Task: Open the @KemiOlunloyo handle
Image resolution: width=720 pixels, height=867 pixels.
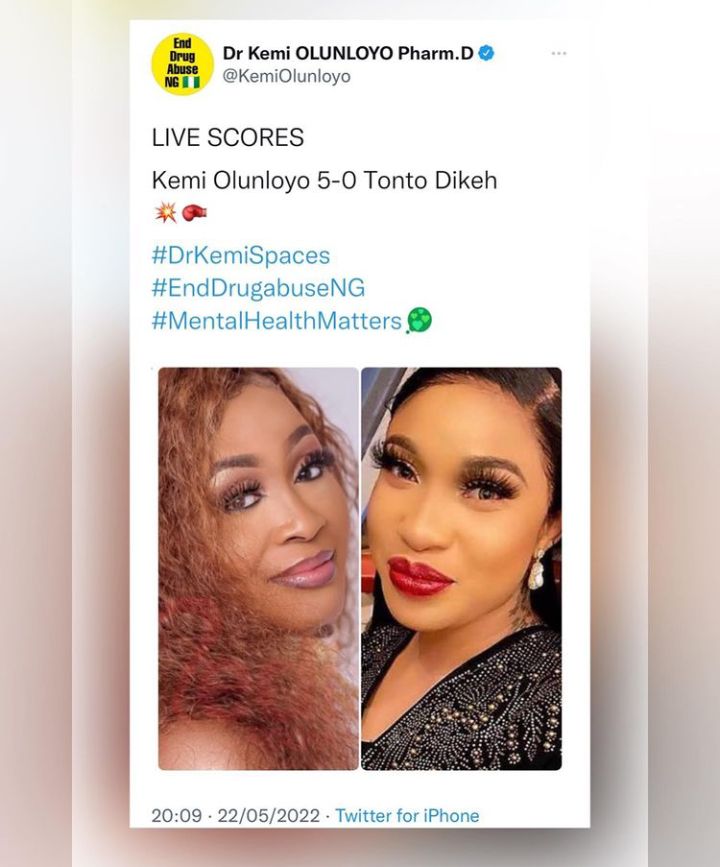Action: tap(286, 76)
